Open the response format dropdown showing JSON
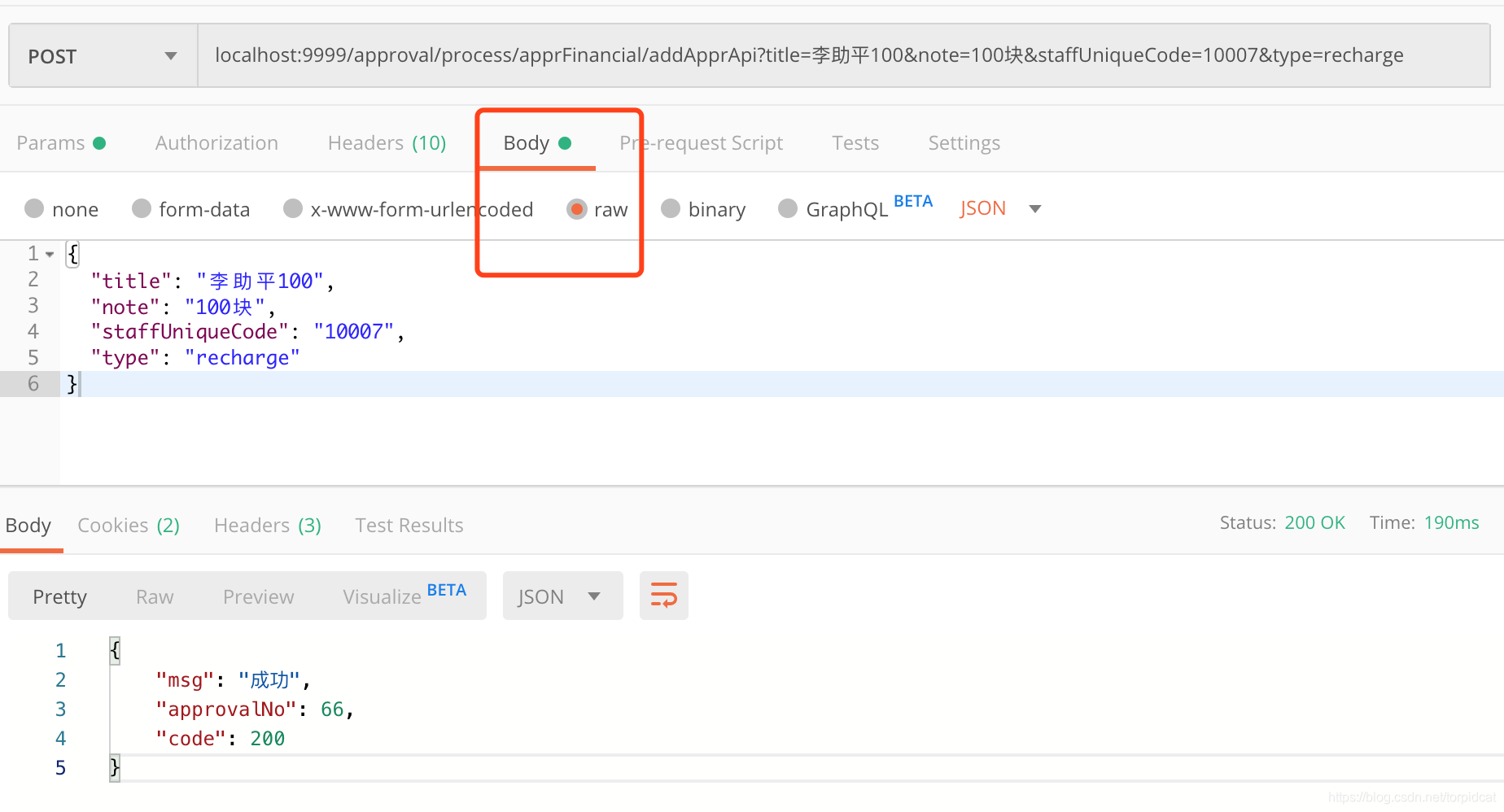This screenshot has width=1504, height=812. pos(562,595)
